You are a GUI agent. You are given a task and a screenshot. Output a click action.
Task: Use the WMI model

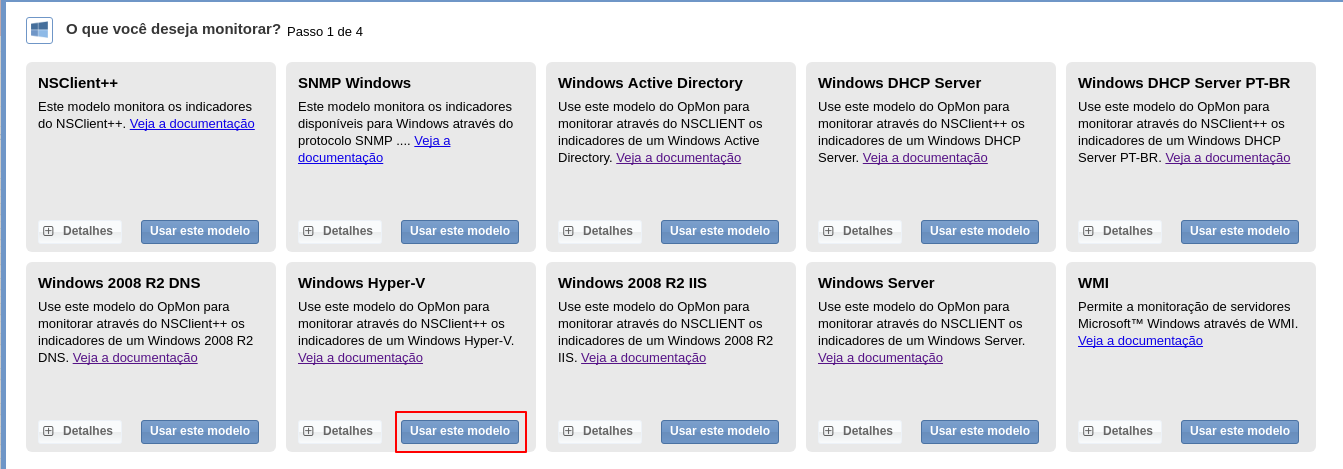1240,431
